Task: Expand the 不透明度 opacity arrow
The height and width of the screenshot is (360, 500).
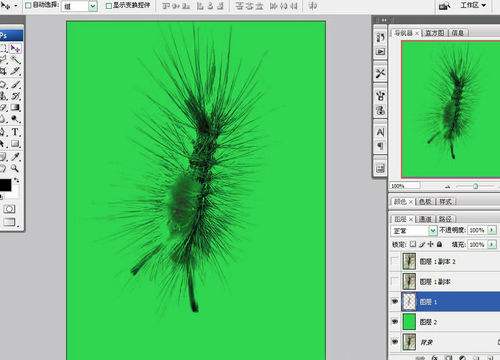Action: click(492, 230)
